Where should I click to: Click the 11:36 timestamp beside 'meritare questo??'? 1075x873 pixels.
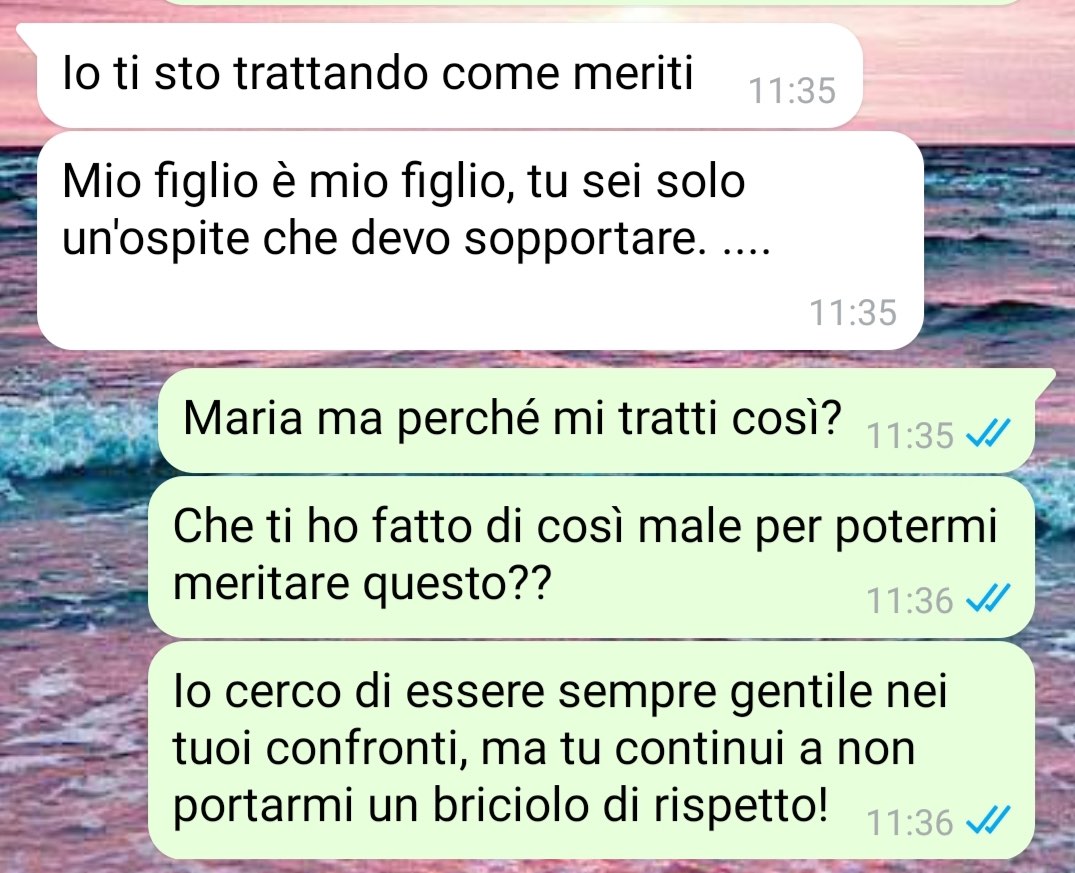click(x=910, y=600)
